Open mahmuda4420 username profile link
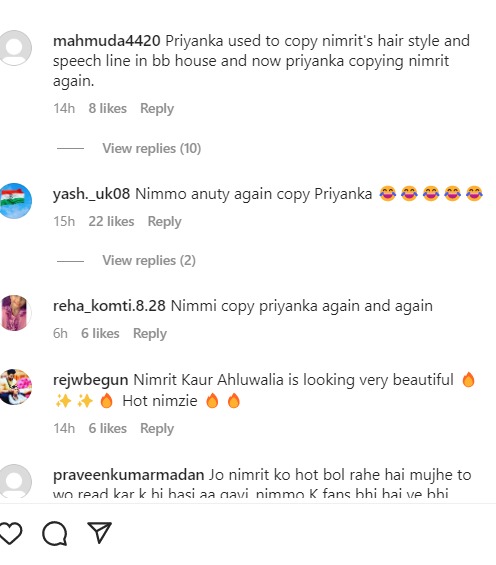Viewport: 496px width, 565px height. click(107, 41)
